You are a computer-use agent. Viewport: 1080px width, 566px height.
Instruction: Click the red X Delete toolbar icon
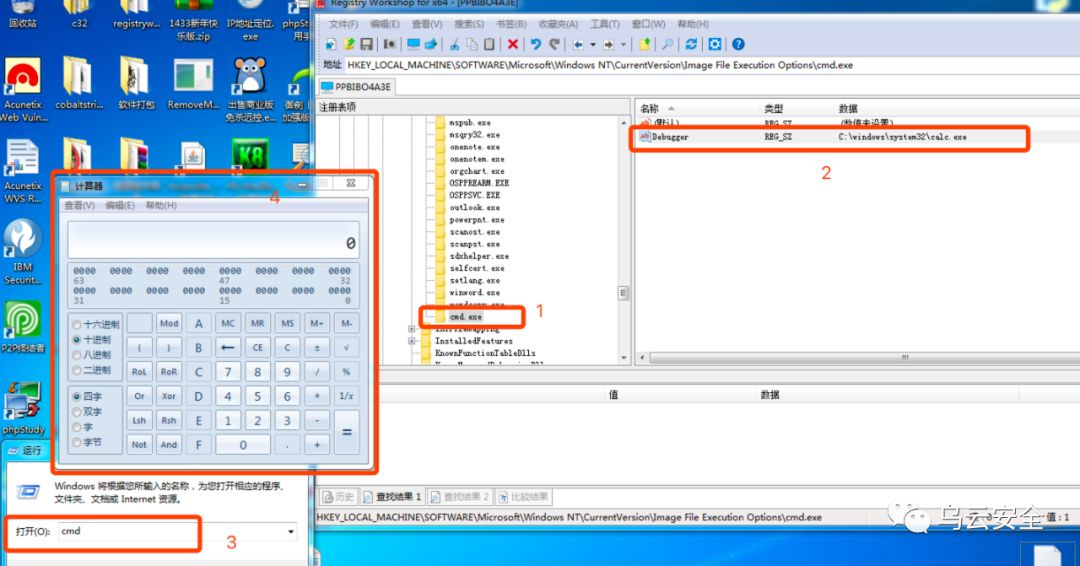(x=512, y=44)
